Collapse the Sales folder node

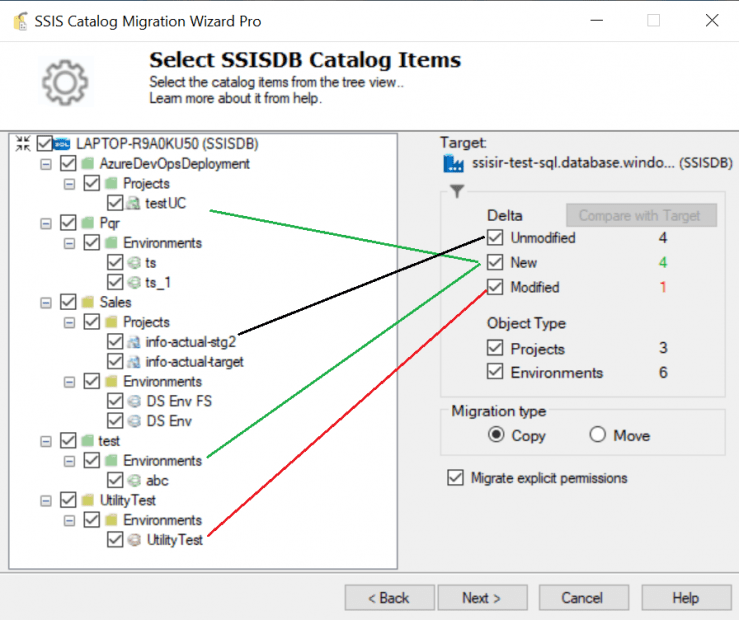click(x=46, y=302)
